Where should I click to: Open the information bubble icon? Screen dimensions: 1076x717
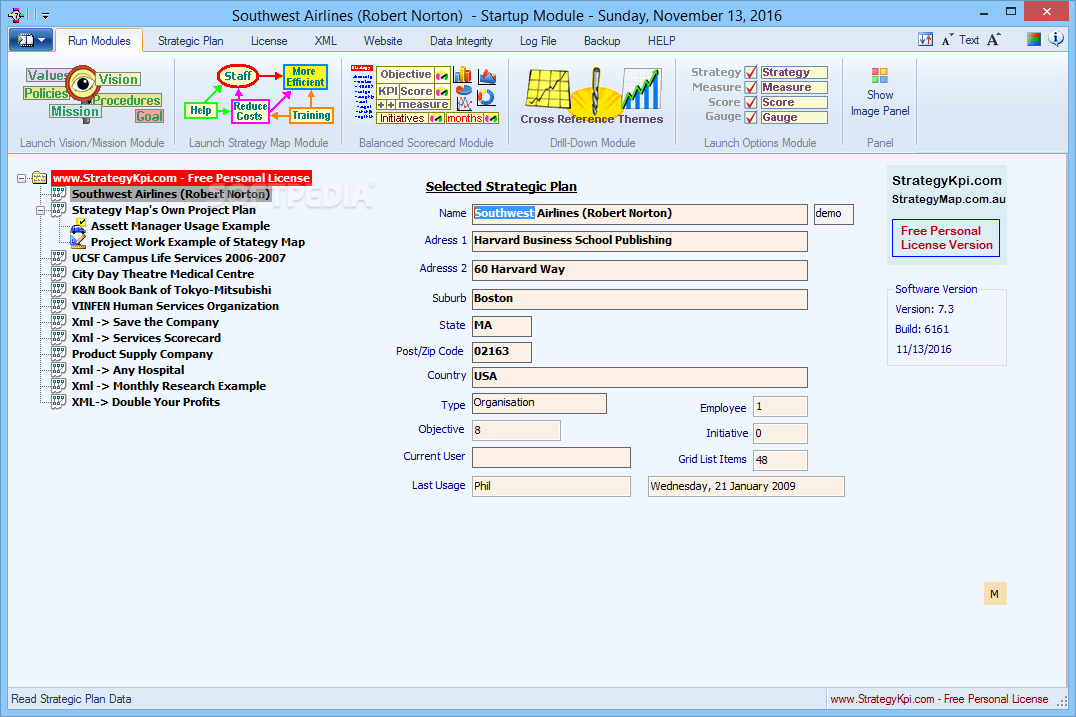[x=1056, y=39]
